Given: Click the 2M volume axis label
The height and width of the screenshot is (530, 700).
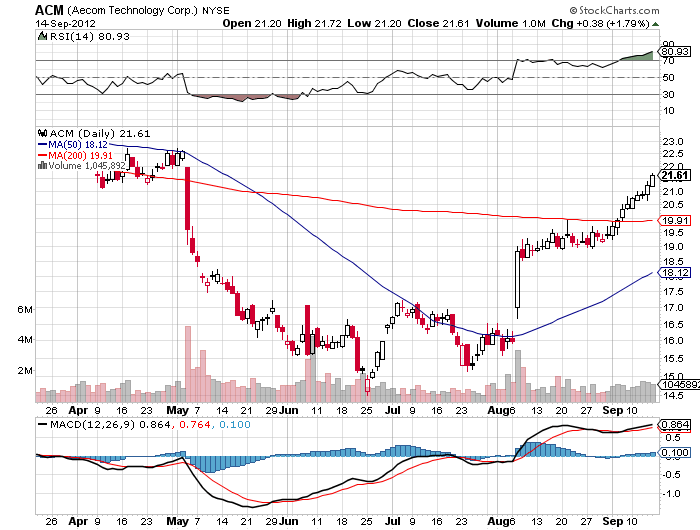Looking at the screenshot, I should pyautogui.click(x=25, y=371).
